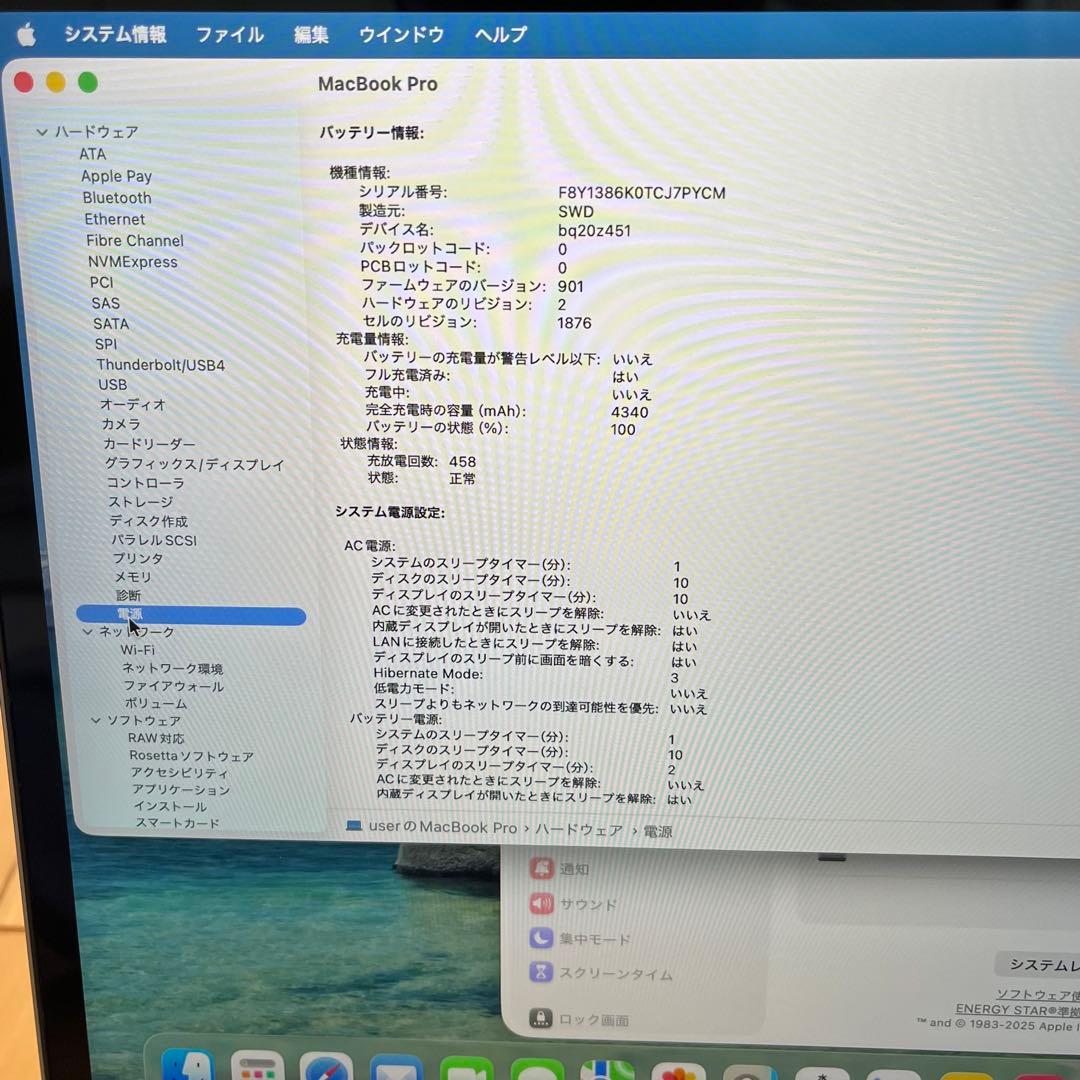Image resolution: width=1080 pixels, height=1080 pixels.
Task: Select Bluetooth in the sidebar
Action: pos(117,198)
